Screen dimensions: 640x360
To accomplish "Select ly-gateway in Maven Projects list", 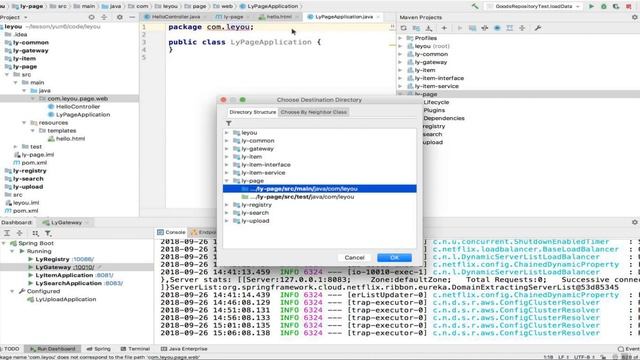I will coord(427,62).
